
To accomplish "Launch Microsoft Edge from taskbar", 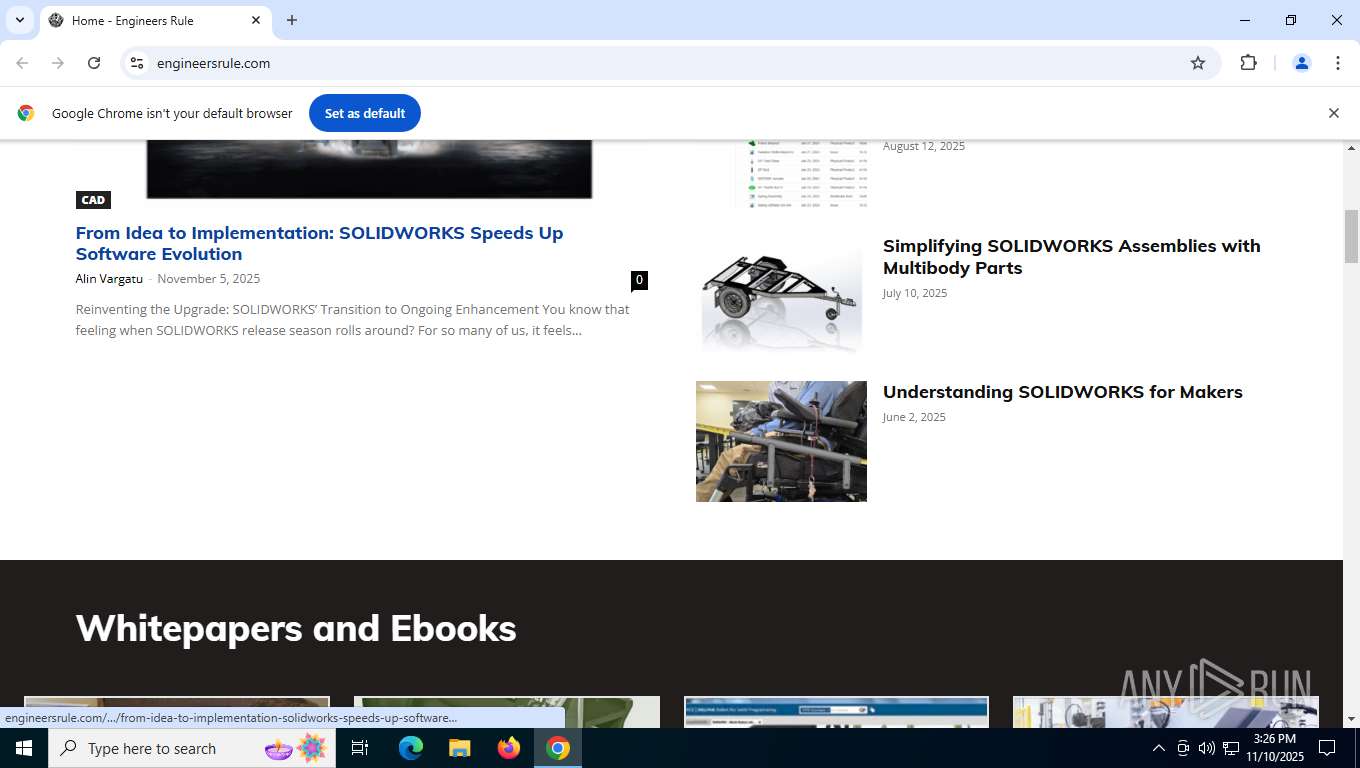I will click(x=411, y=748).
